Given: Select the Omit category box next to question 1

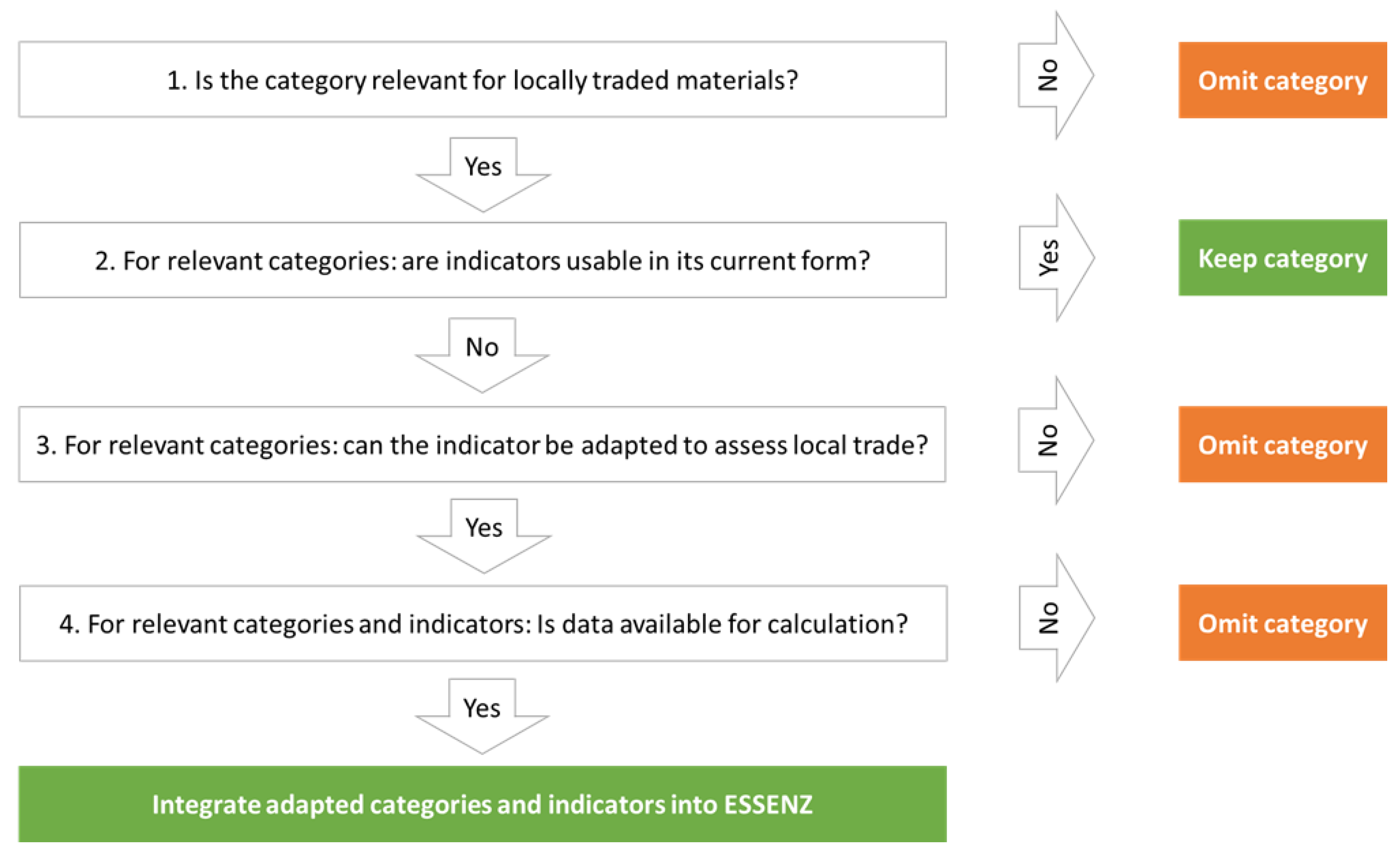Looking at the screenshot, I should click(1282, 80).
